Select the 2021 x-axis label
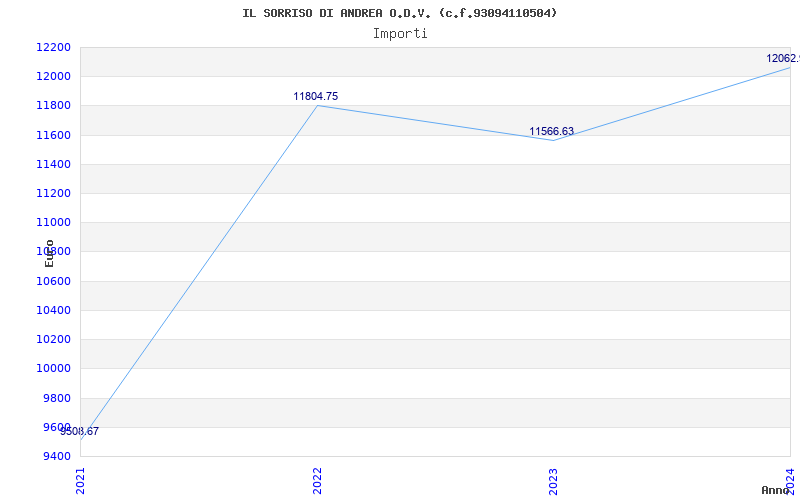Viewport: 800px width, 500px height. pos(80,481)
